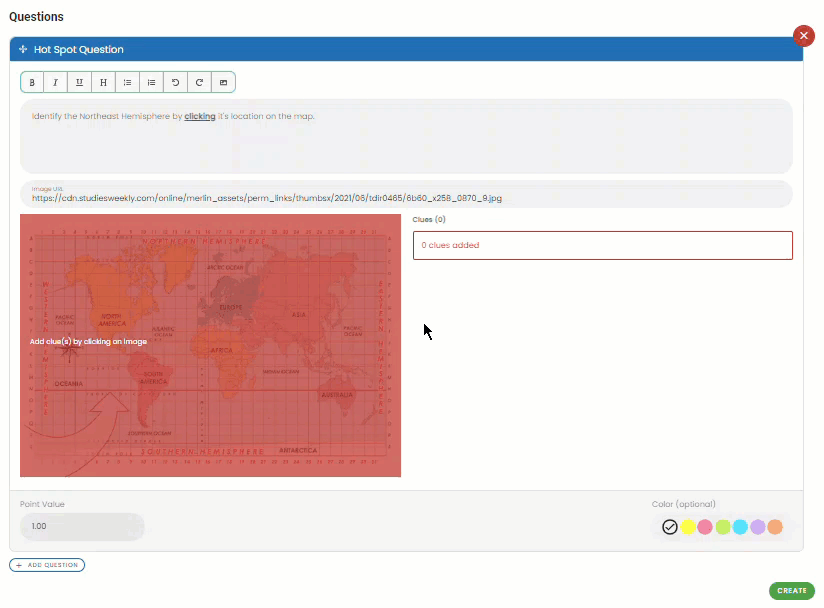
Task: Insert an image with the toolbar icon
Action: click(x=223, y=82)
